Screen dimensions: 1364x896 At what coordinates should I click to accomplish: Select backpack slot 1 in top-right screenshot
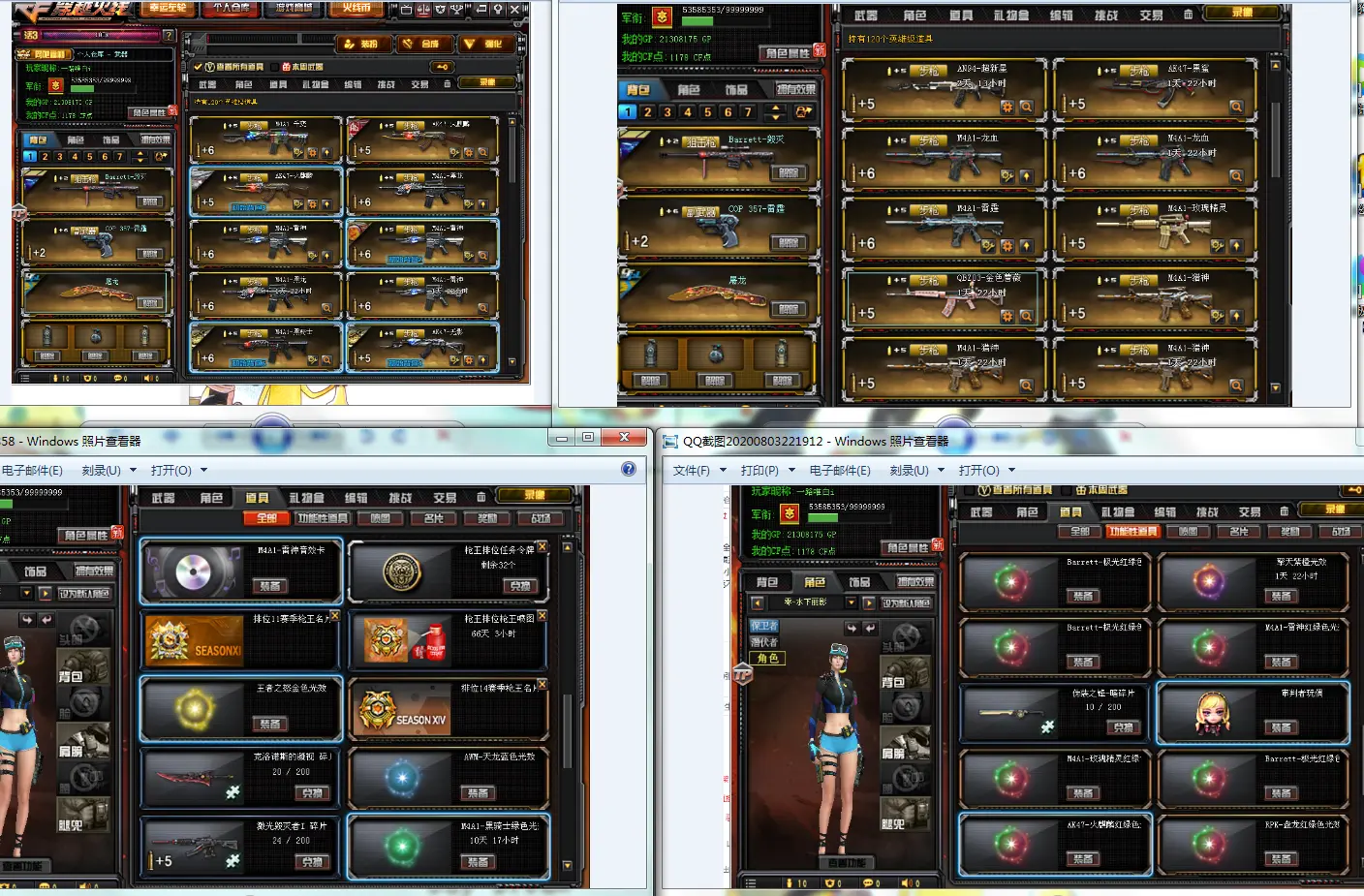pos(628,112)
